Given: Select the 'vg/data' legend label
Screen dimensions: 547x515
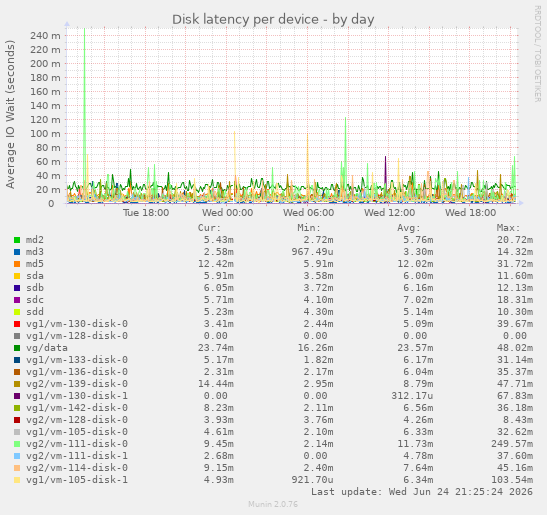Looking at the screenshot, I should 47,348.
